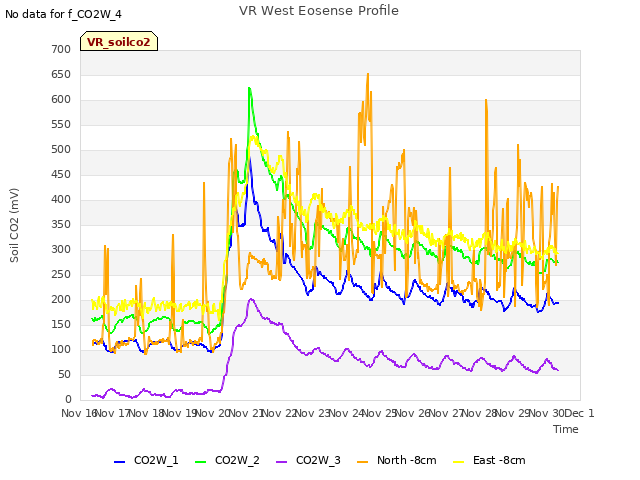Click the Nov 26 x-axis date label
The image size is (640, 480).
(413, 413)
